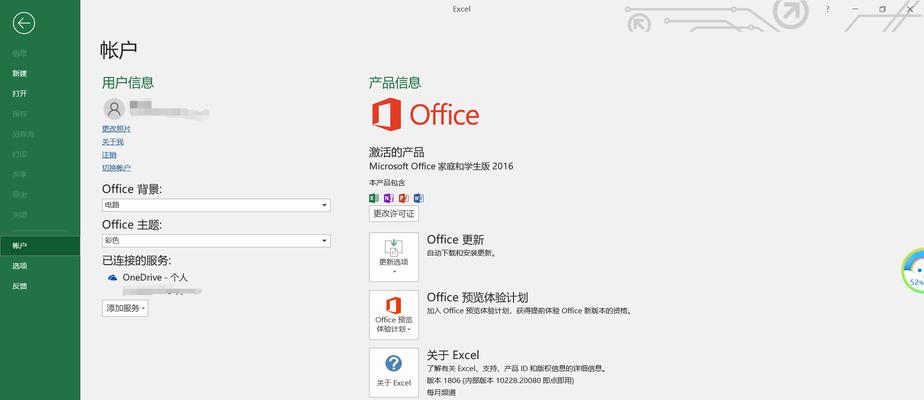924x400 pixels.
Task: Click the 关于我 link
Action: point(113,142)
